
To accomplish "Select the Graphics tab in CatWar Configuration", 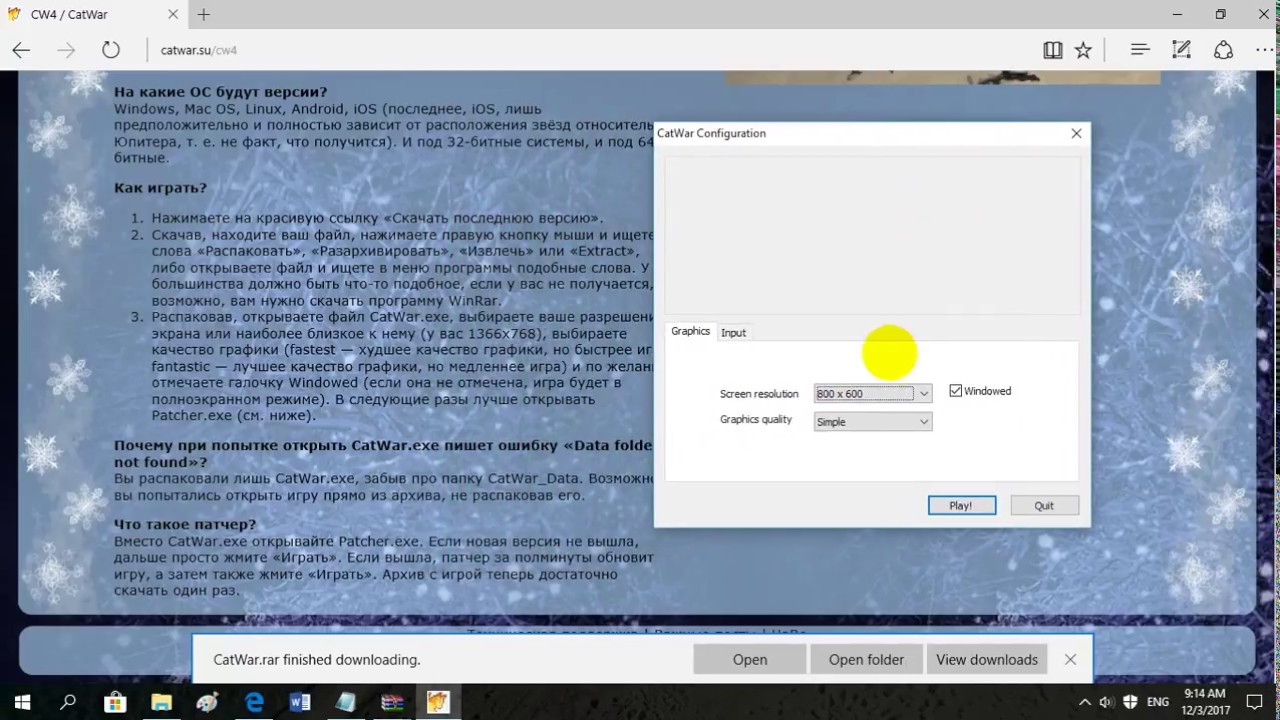I will [x=690, y=331].
